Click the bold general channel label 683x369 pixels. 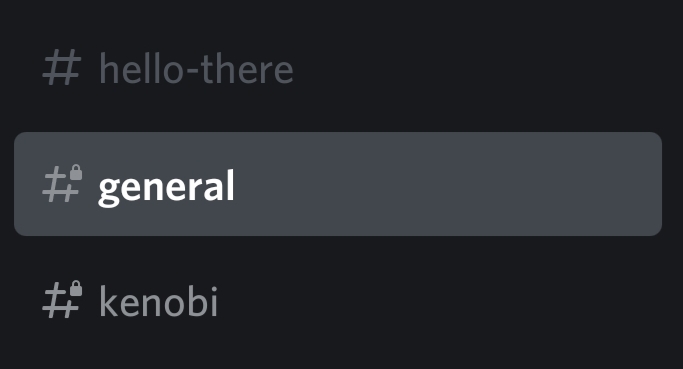click(166, 187)
